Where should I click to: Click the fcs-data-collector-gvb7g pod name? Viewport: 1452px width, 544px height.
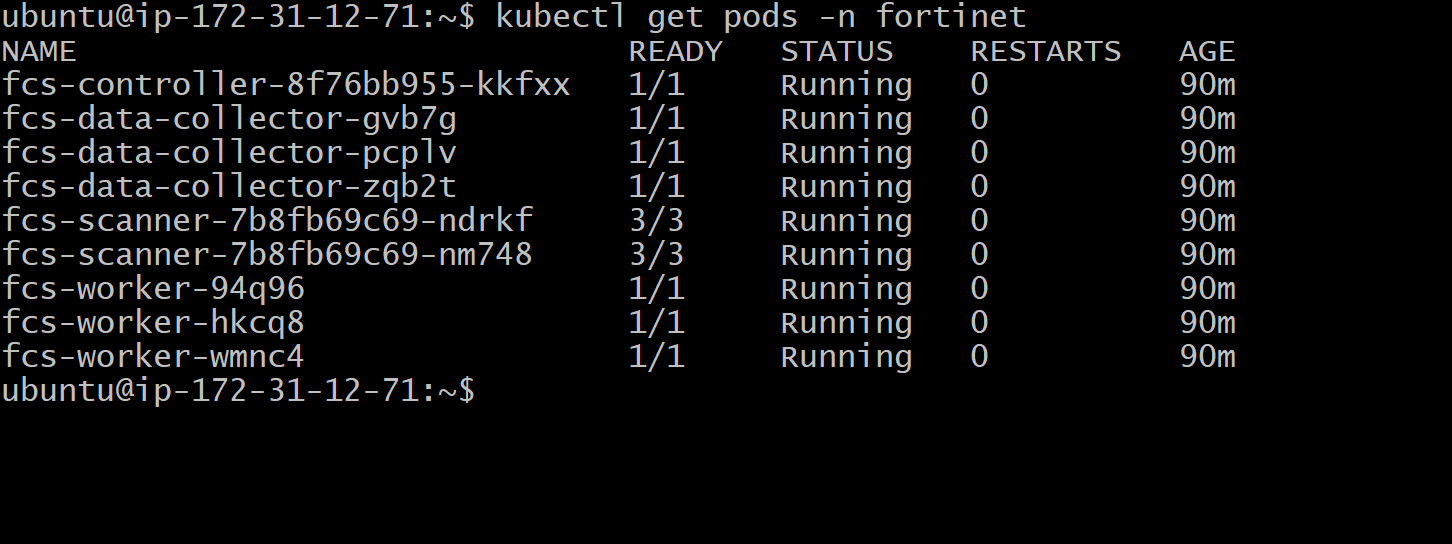(229, 120)
